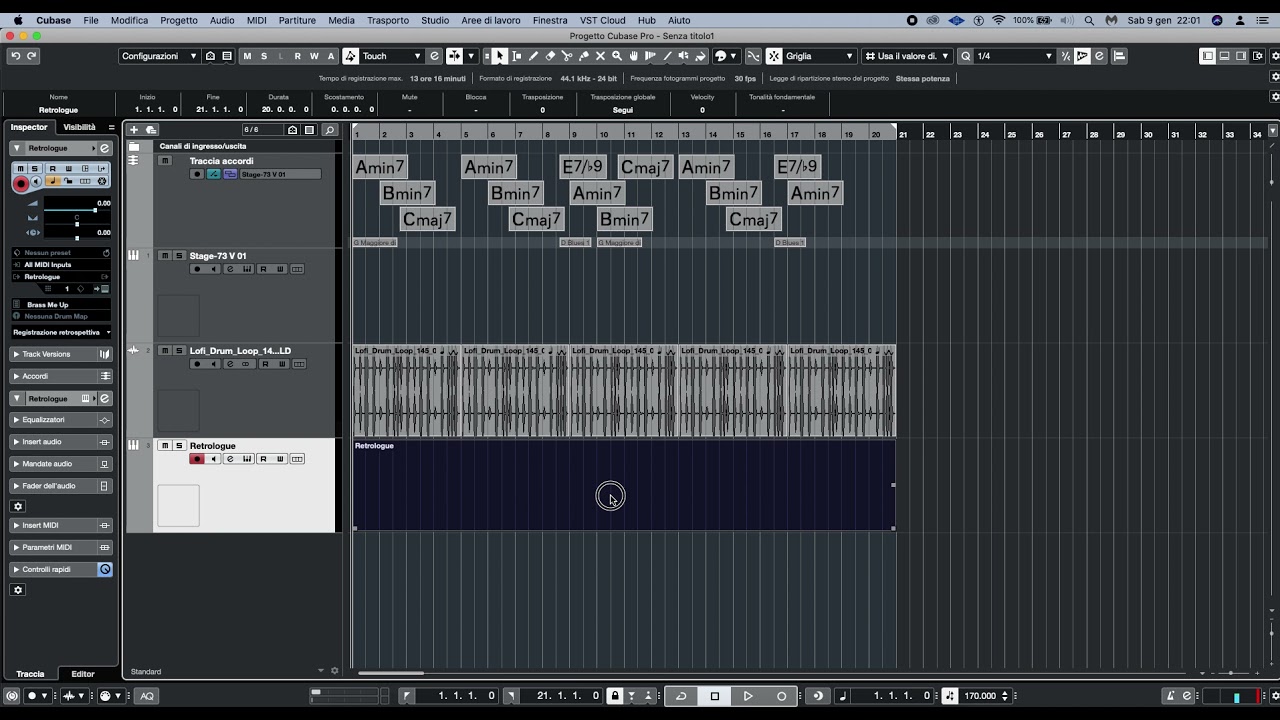Toggle the transport Cycle loop button
The height and width of the screenshot is (720, 1280).
click(x=681, y=696)
